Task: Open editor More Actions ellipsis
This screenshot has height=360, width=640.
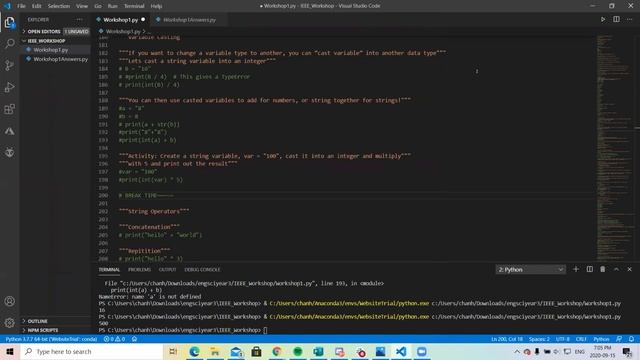Action: point(630,19)
